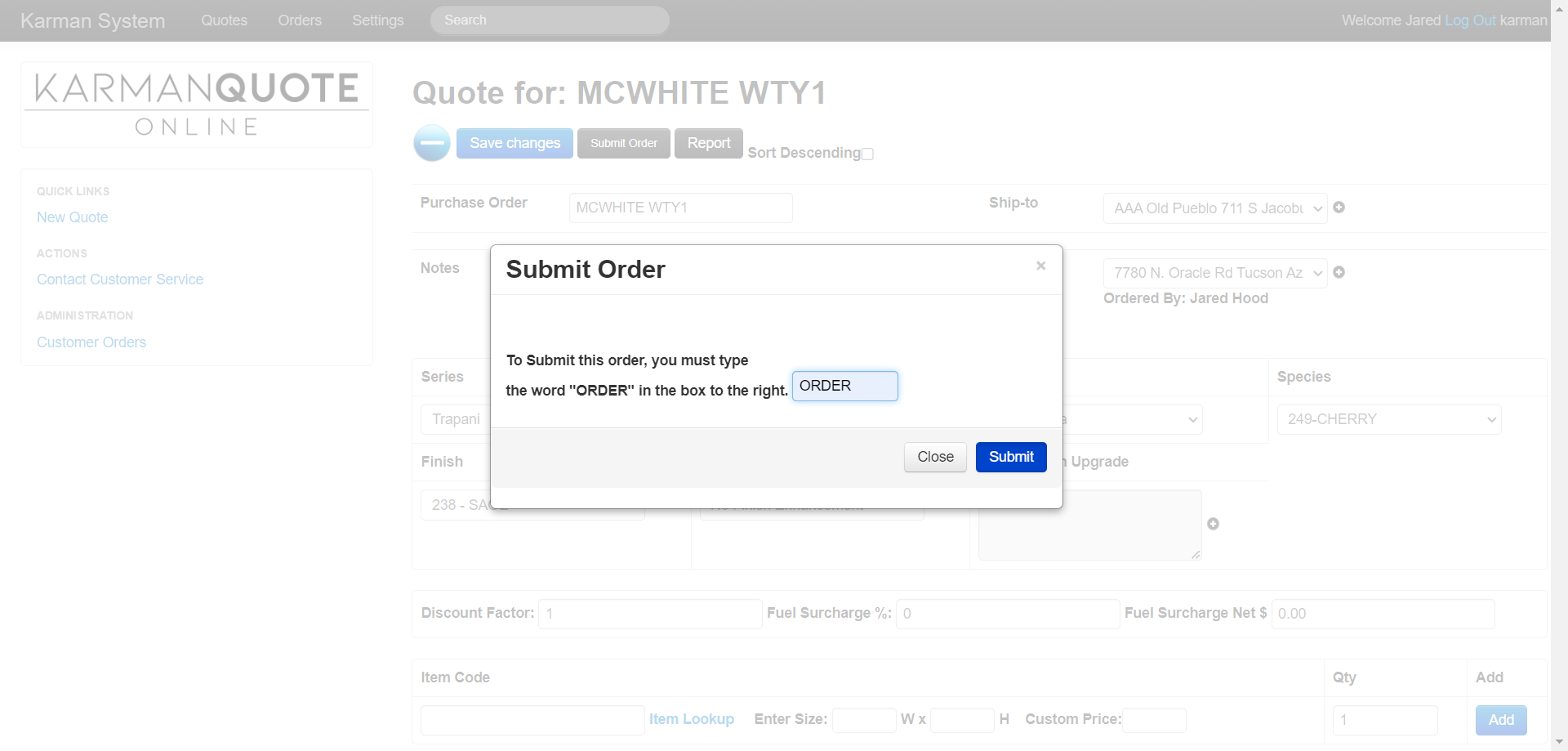Click the KarmanQuote Online logo
The height and width of the screenshot is (751, 1568).
197,105
